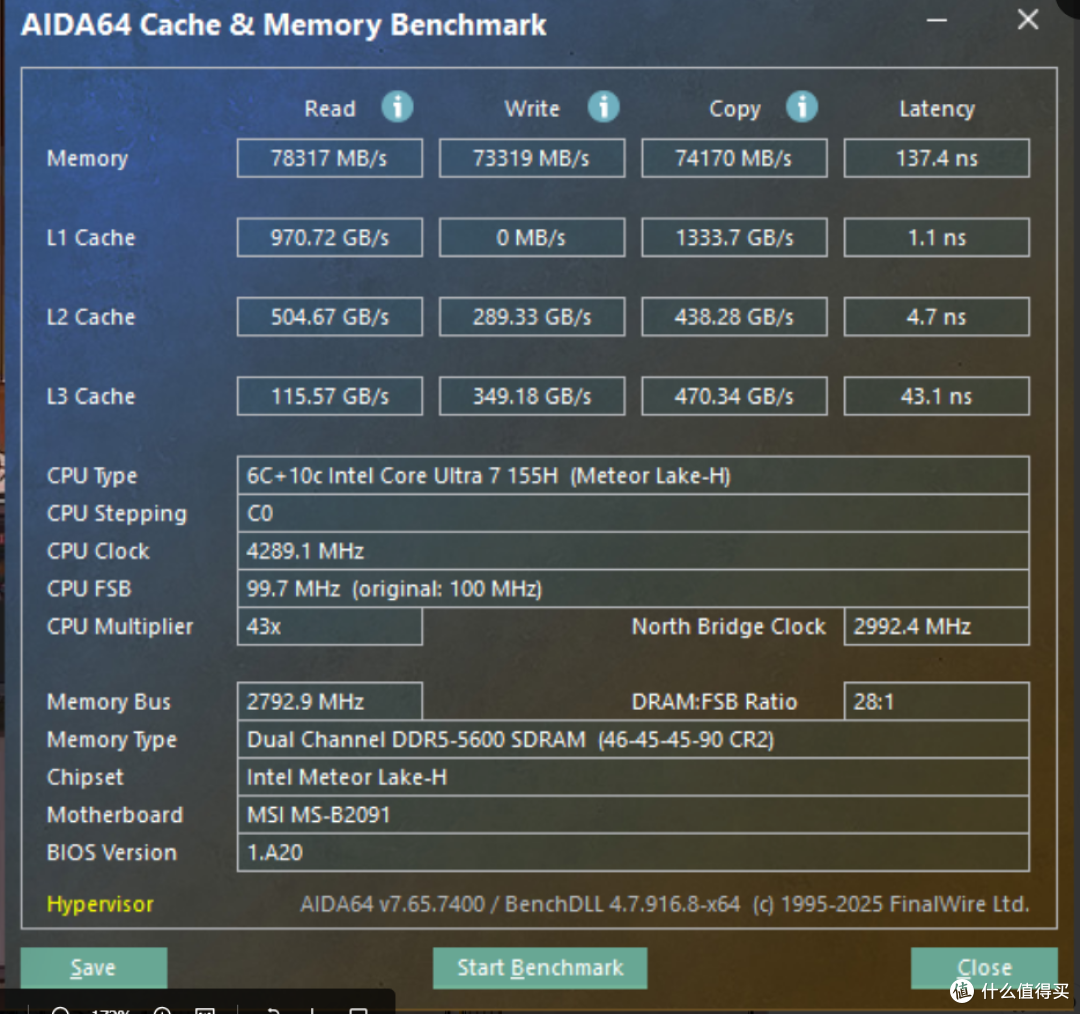
Task: Select Memory copy value 74170 MB/s
Action: pyautogui.click(x=734, y=158)
